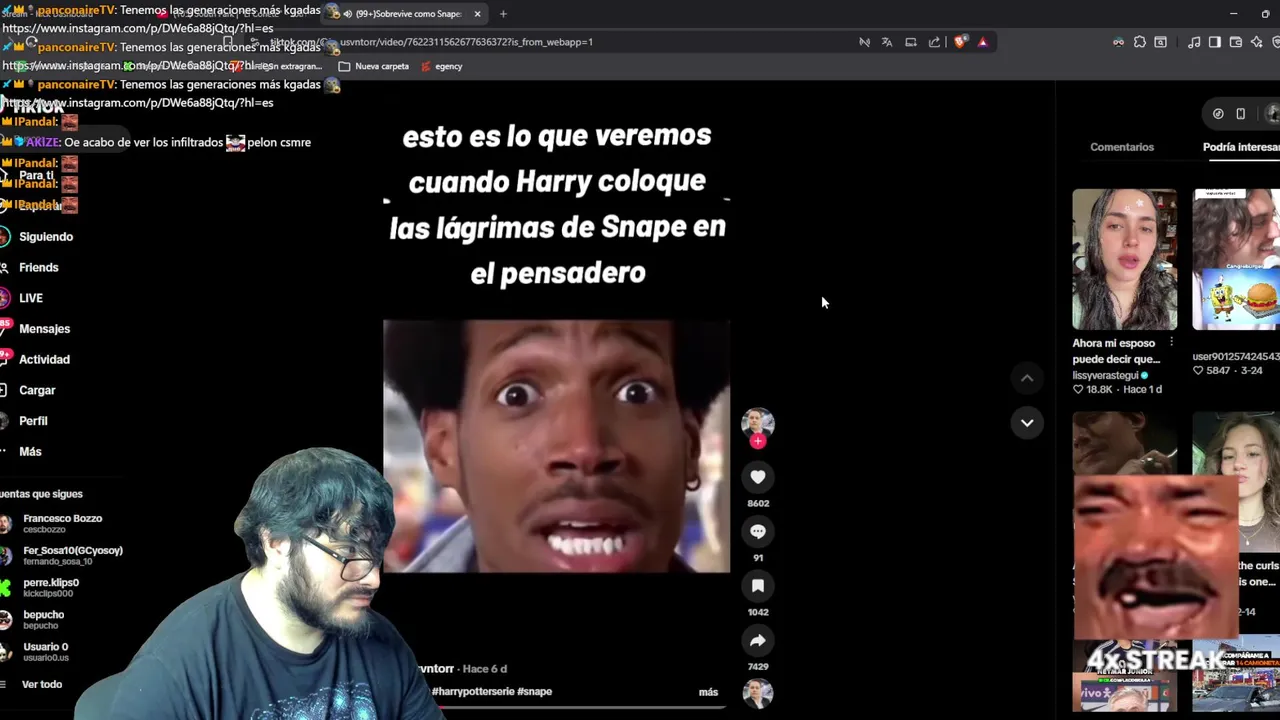This screenshot has width=1280, height=720.
Task: Share the video with the arrow icon
Action: [758, 641]
